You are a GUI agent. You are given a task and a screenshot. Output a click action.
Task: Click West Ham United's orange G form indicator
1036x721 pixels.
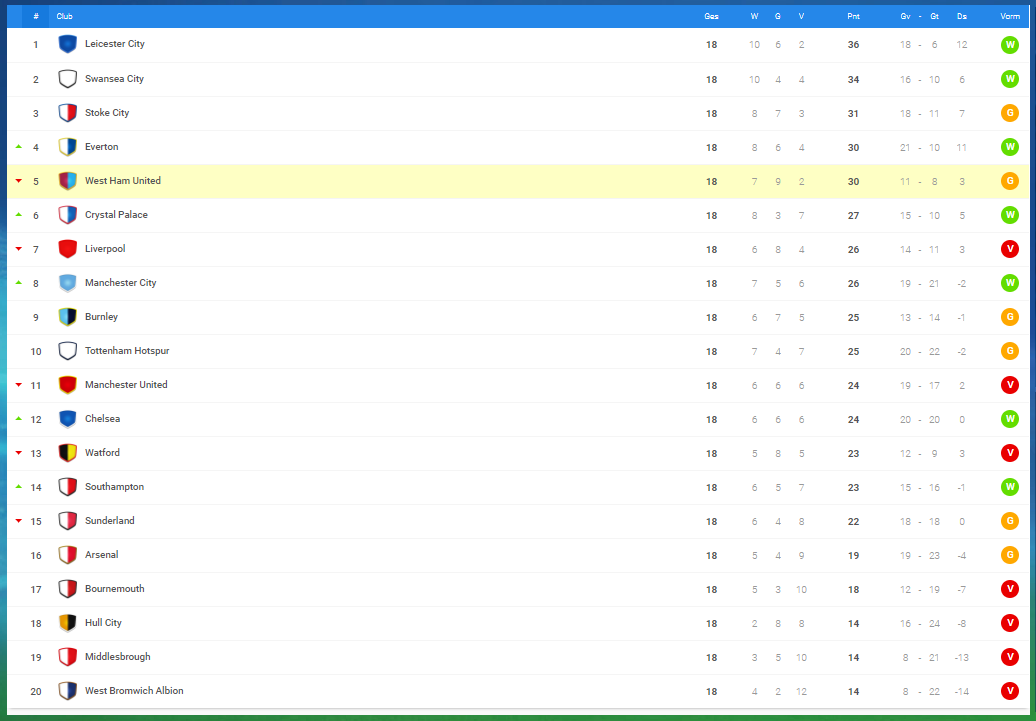[1010, 181]
